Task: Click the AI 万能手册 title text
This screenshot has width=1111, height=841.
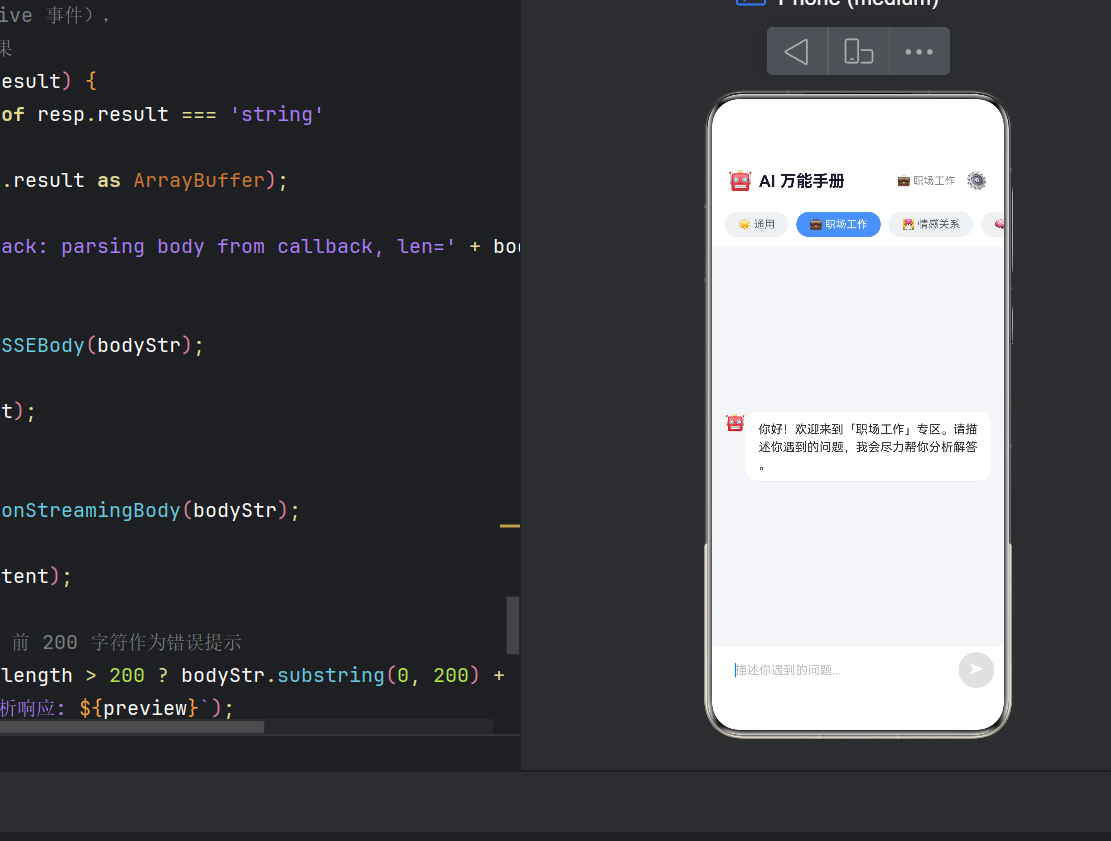Action: click(x=801, y=181)
